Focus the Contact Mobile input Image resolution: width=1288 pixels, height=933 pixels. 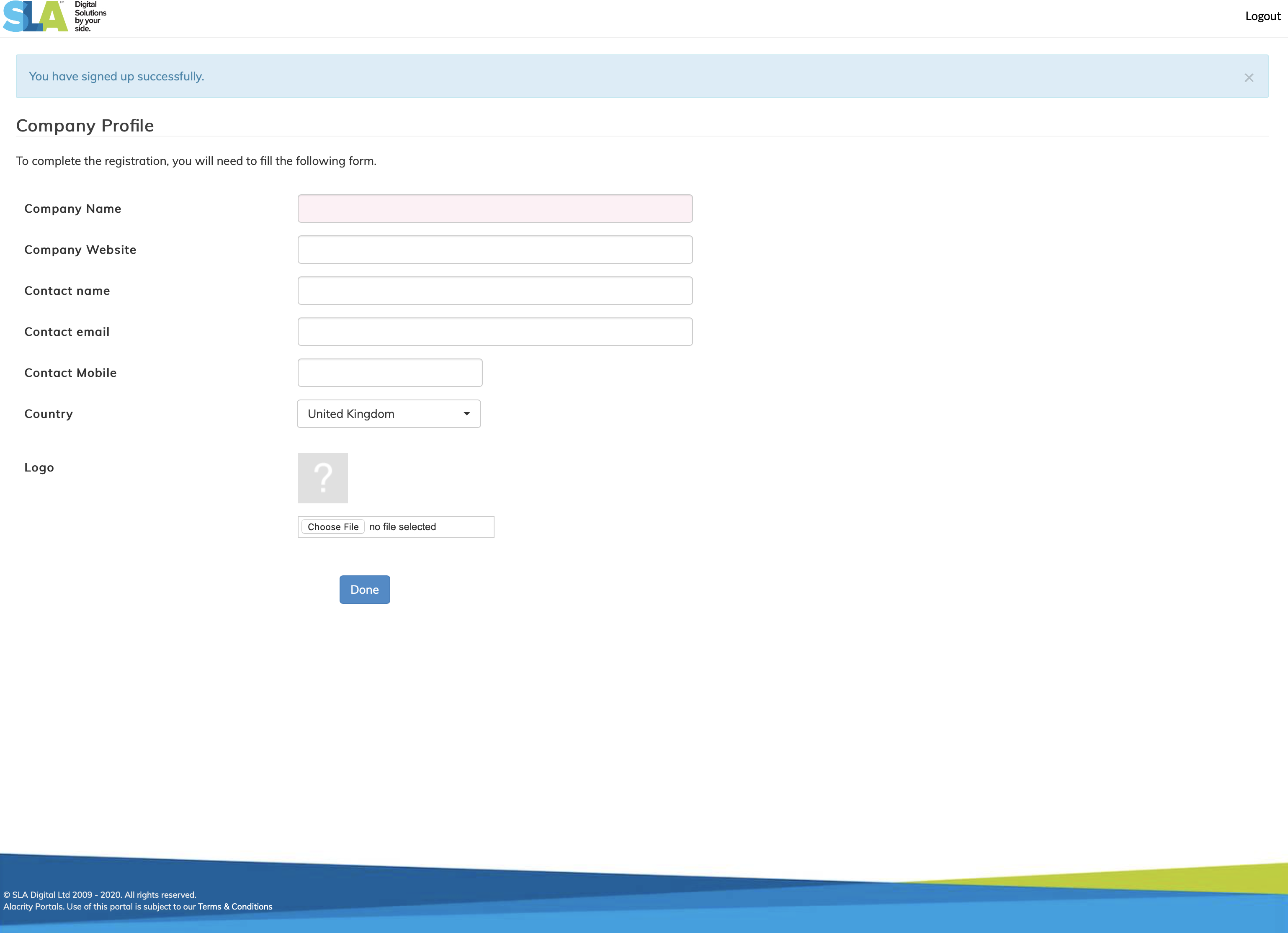(x=389, y=373)
